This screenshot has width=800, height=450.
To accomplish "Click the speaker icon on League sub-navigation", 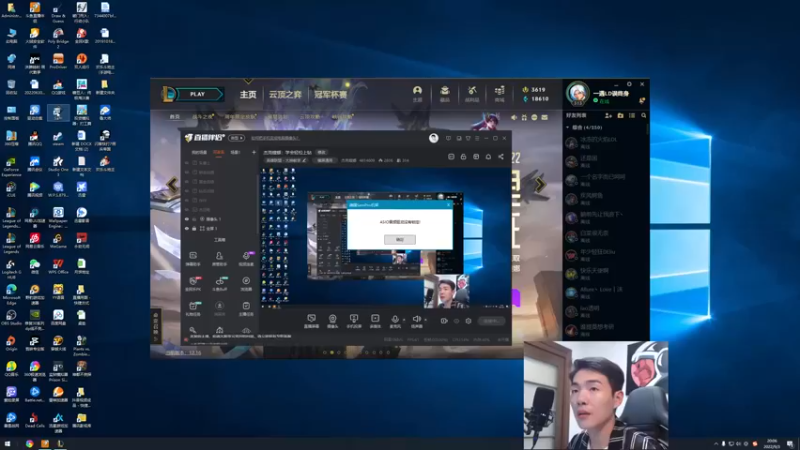I will pos(514,117).
